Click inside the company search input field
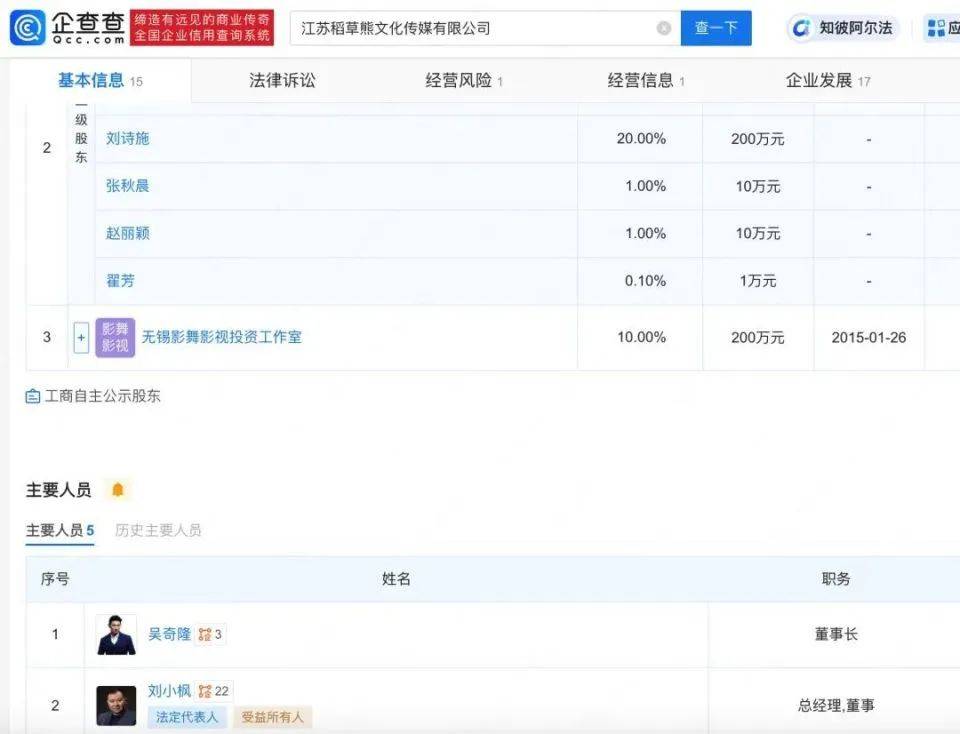 click(450, 28)
